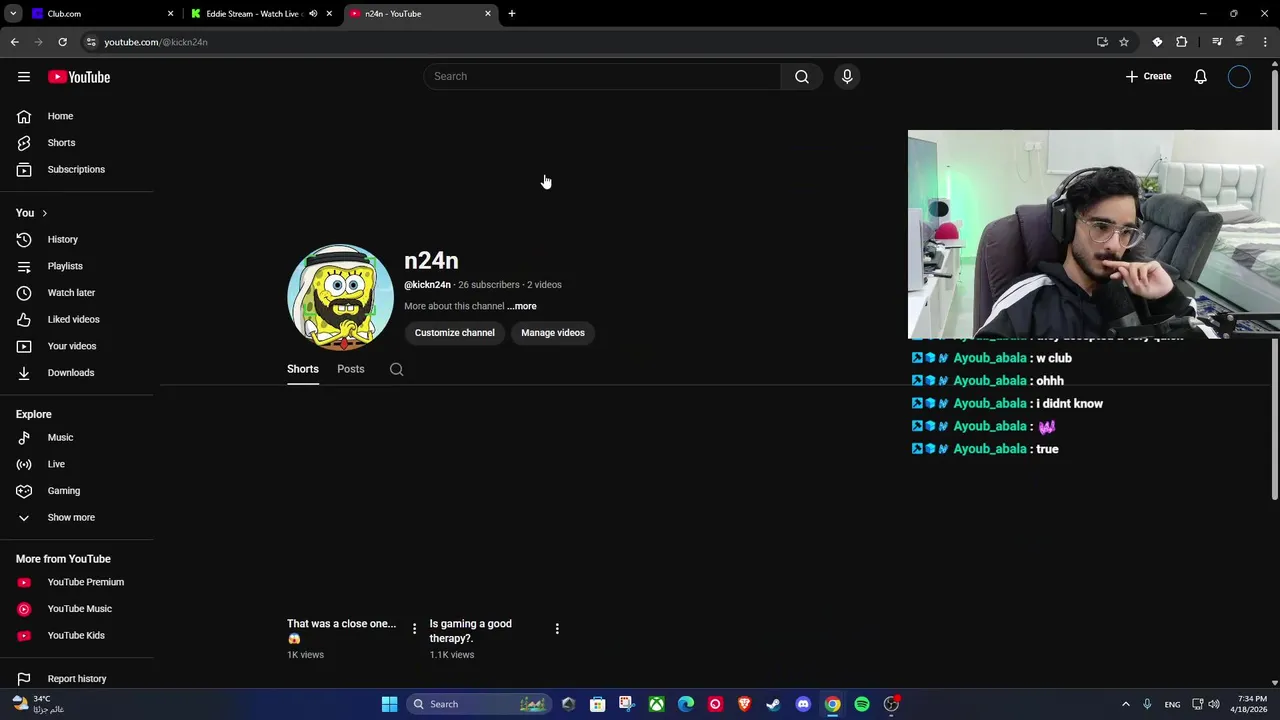Open options for 'That was a close one' short
The image size is (1280, 720).
click(414, 629)
